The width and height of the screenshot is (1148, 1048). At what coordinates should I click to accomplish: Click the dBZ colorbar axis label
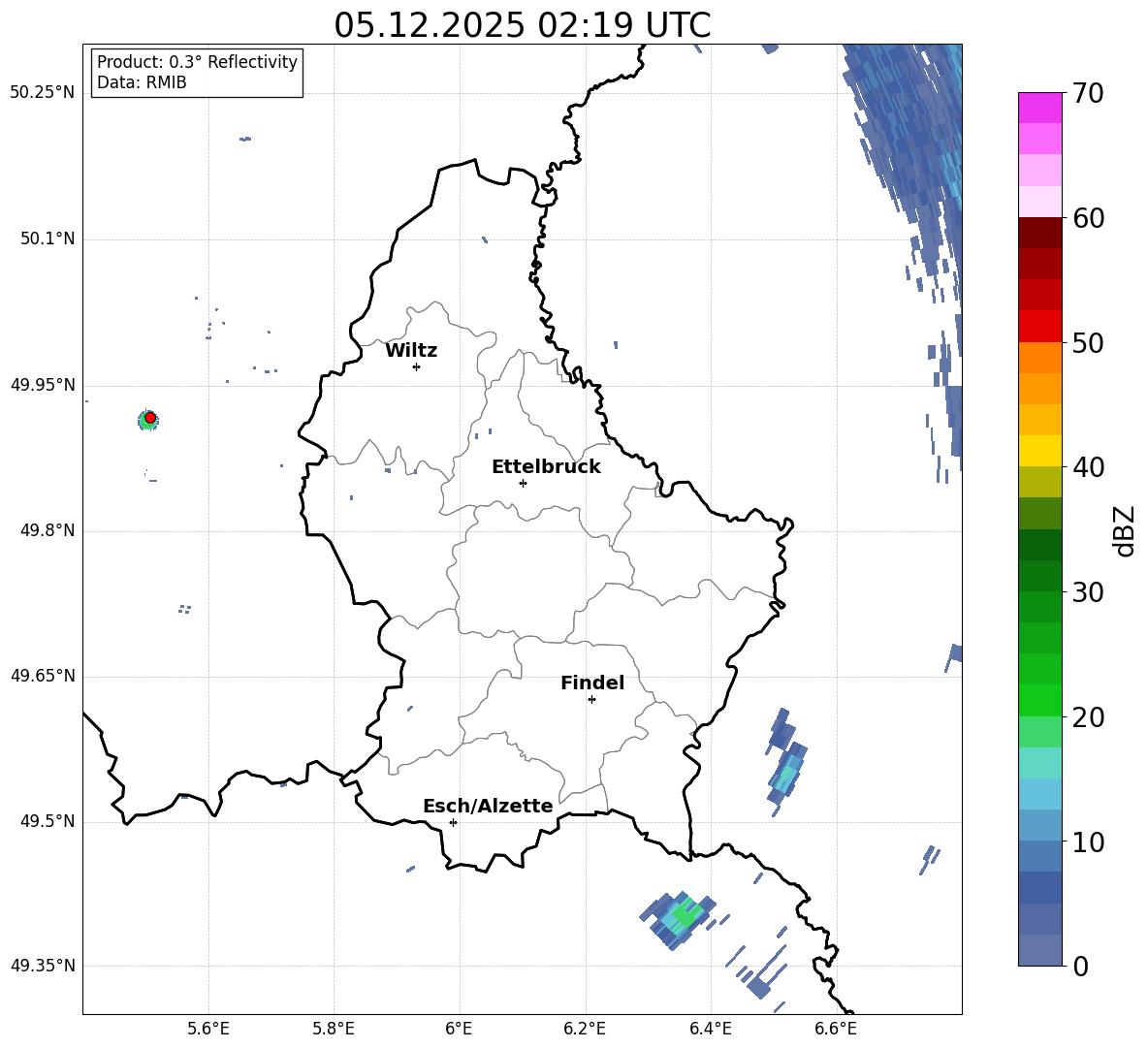pos(1126,530)
